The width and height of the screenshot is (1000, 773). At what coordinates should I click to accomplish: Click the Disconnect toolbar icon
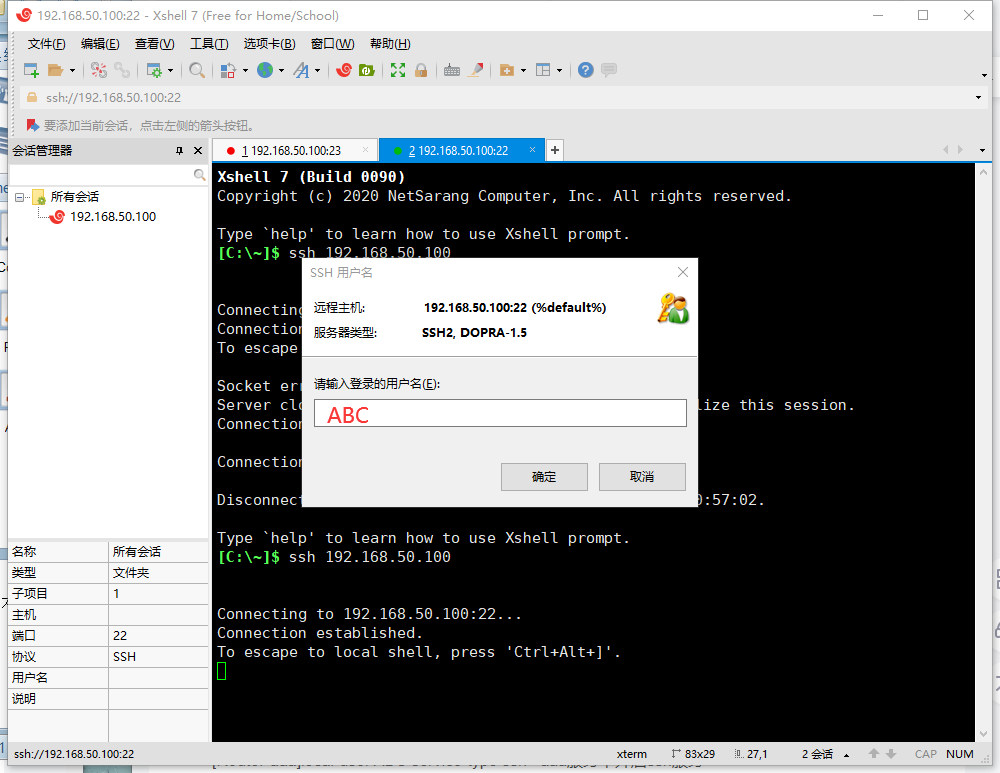[x=99, y=70]
